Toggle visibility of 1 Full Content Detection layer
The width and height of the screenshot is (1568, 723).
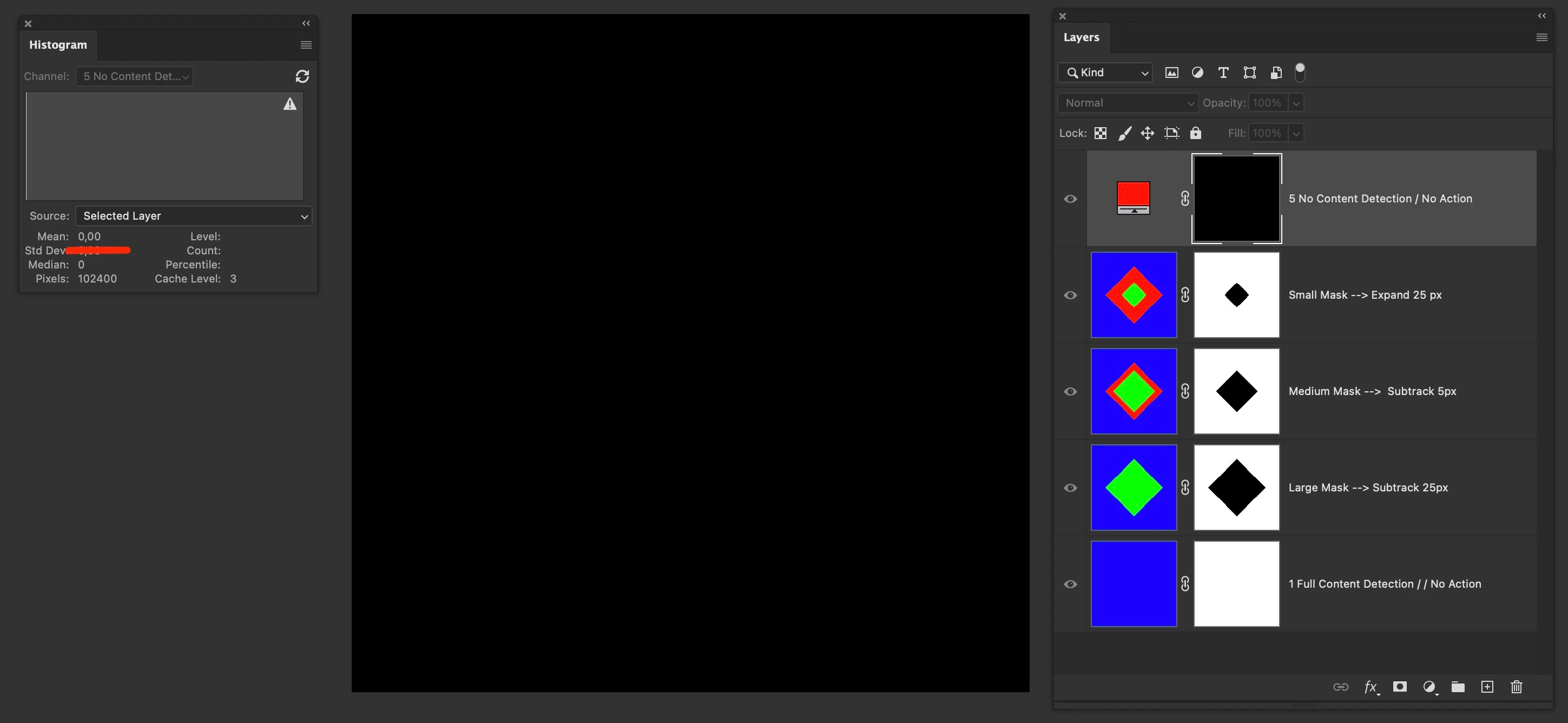1070,584
